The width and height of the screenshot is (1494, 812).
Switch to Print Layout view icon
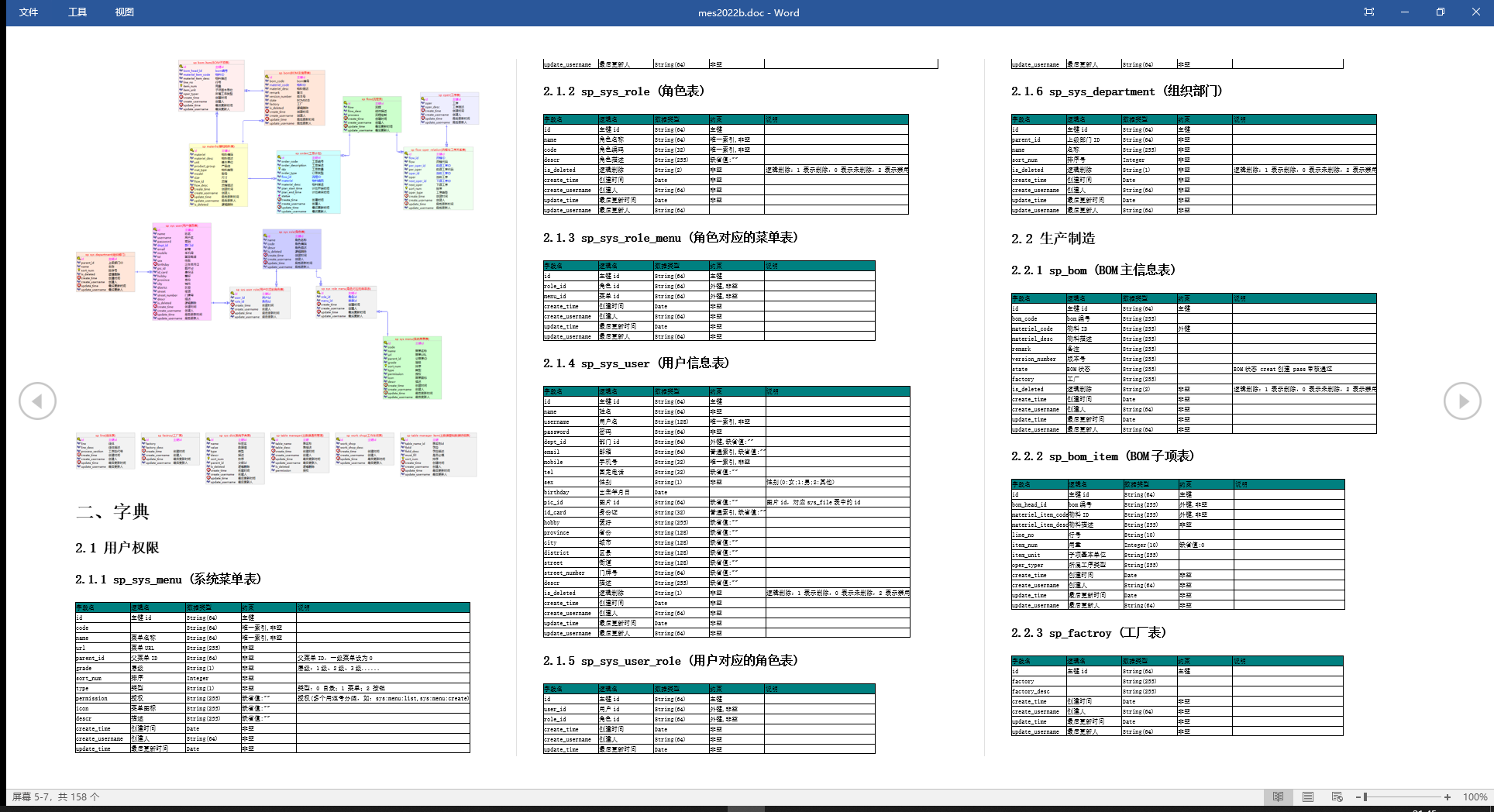click(x=1308, y=797)
